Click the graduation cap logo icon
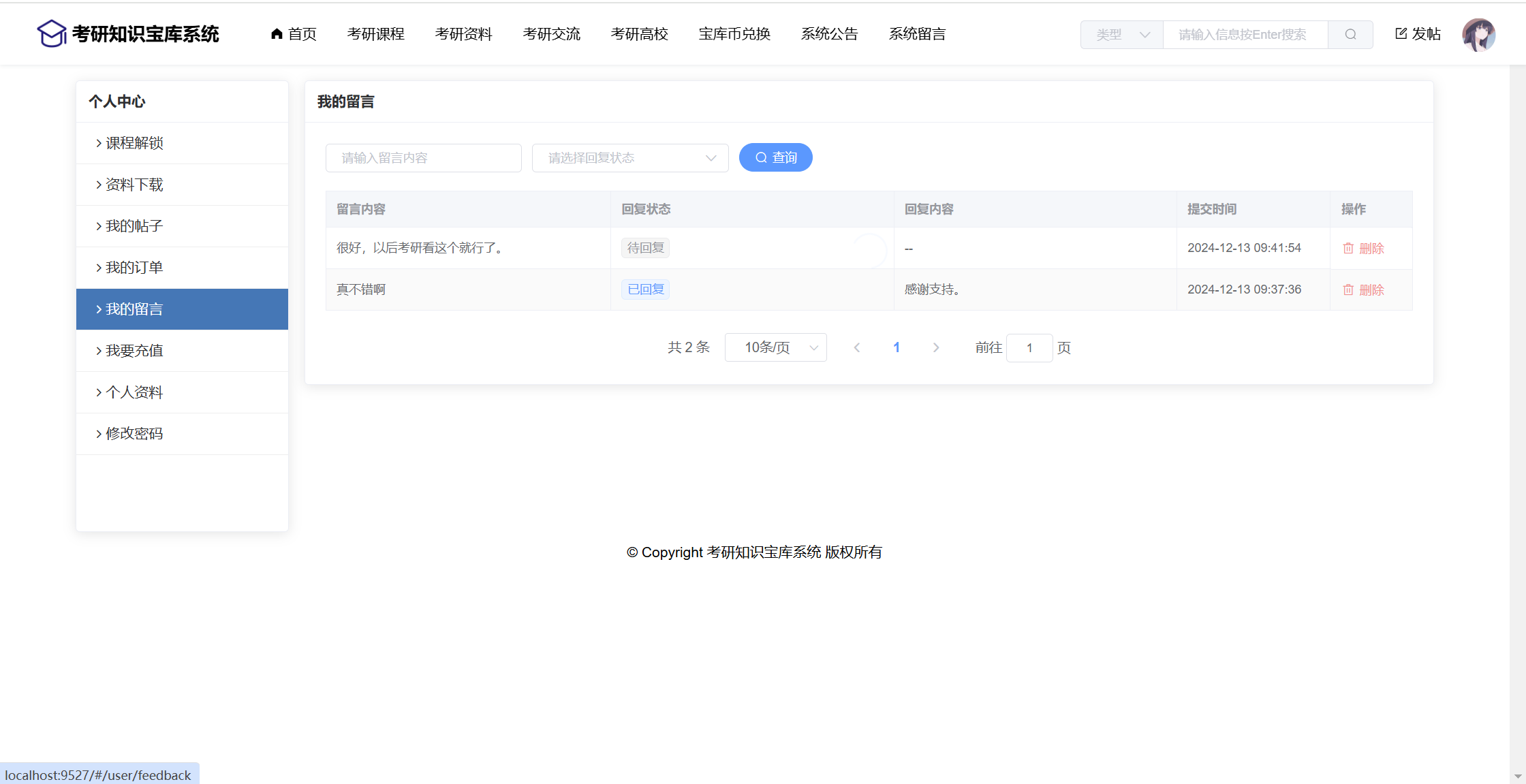The image size is (1526, 784). (51, 34)
